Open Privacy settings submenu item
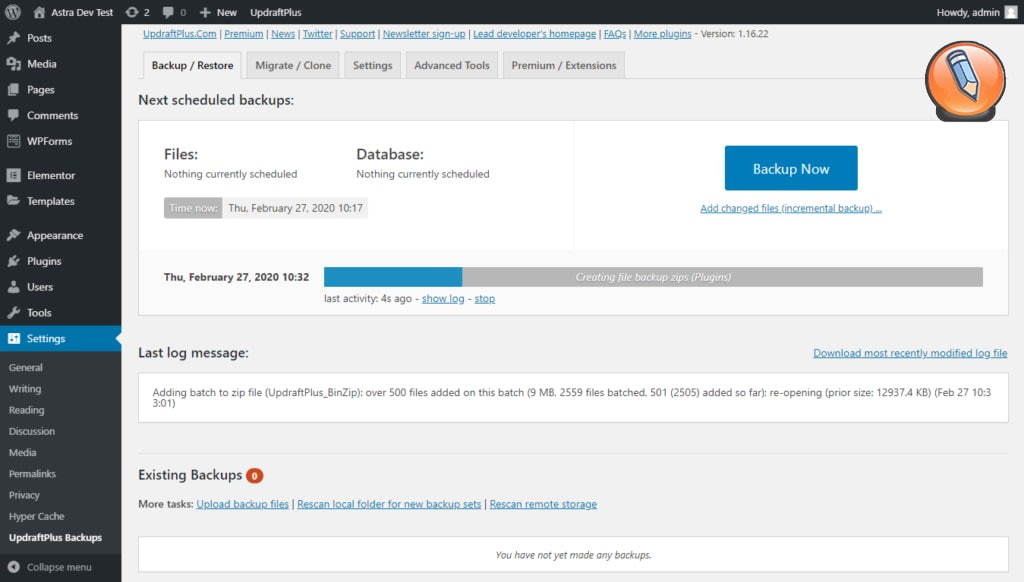1024x582 pixels. 24,495
